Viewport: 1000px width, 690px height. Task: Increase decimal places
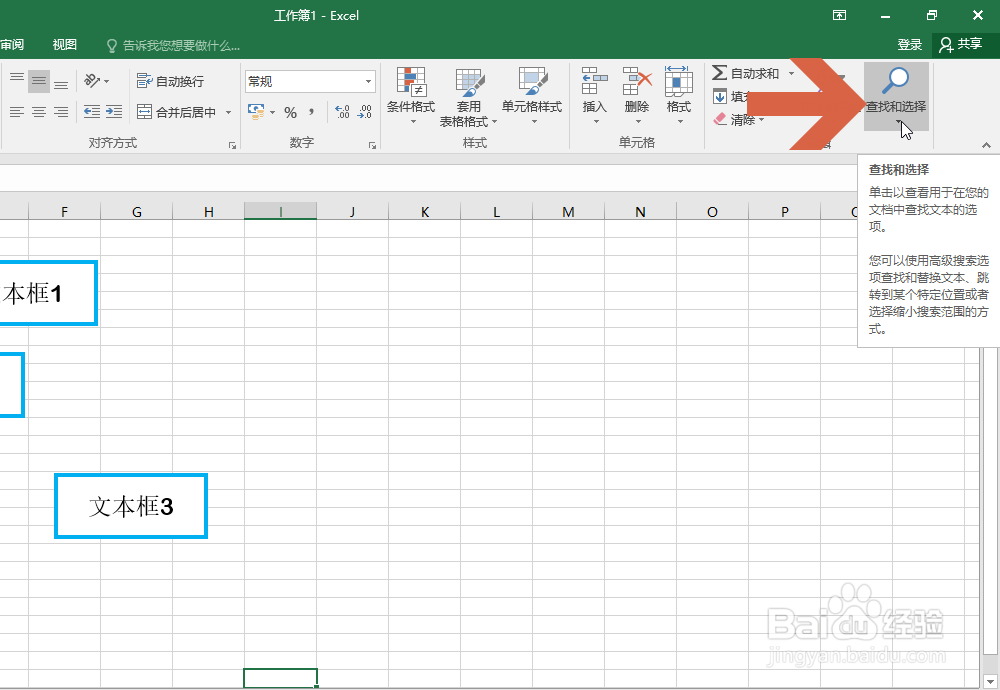pos(342,112)
